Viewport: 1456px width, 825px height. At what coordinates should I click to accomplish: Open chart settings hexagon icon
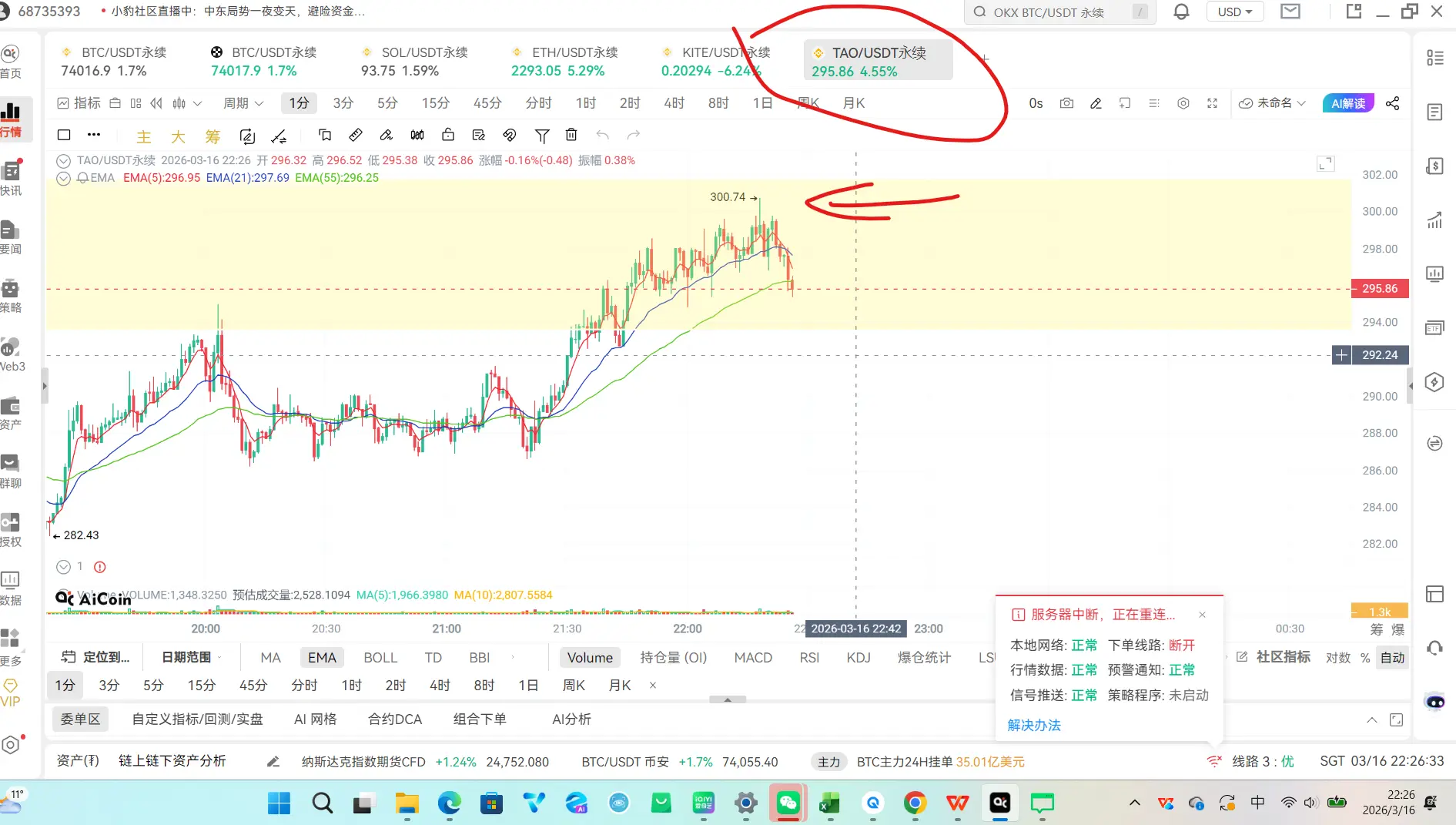[1183, 103]
